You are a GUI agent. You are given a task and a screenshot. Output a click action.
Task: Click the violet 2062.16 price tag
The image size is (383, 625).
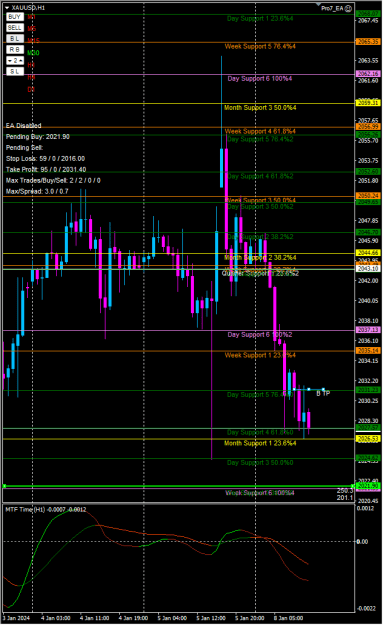tap(368, 74)
